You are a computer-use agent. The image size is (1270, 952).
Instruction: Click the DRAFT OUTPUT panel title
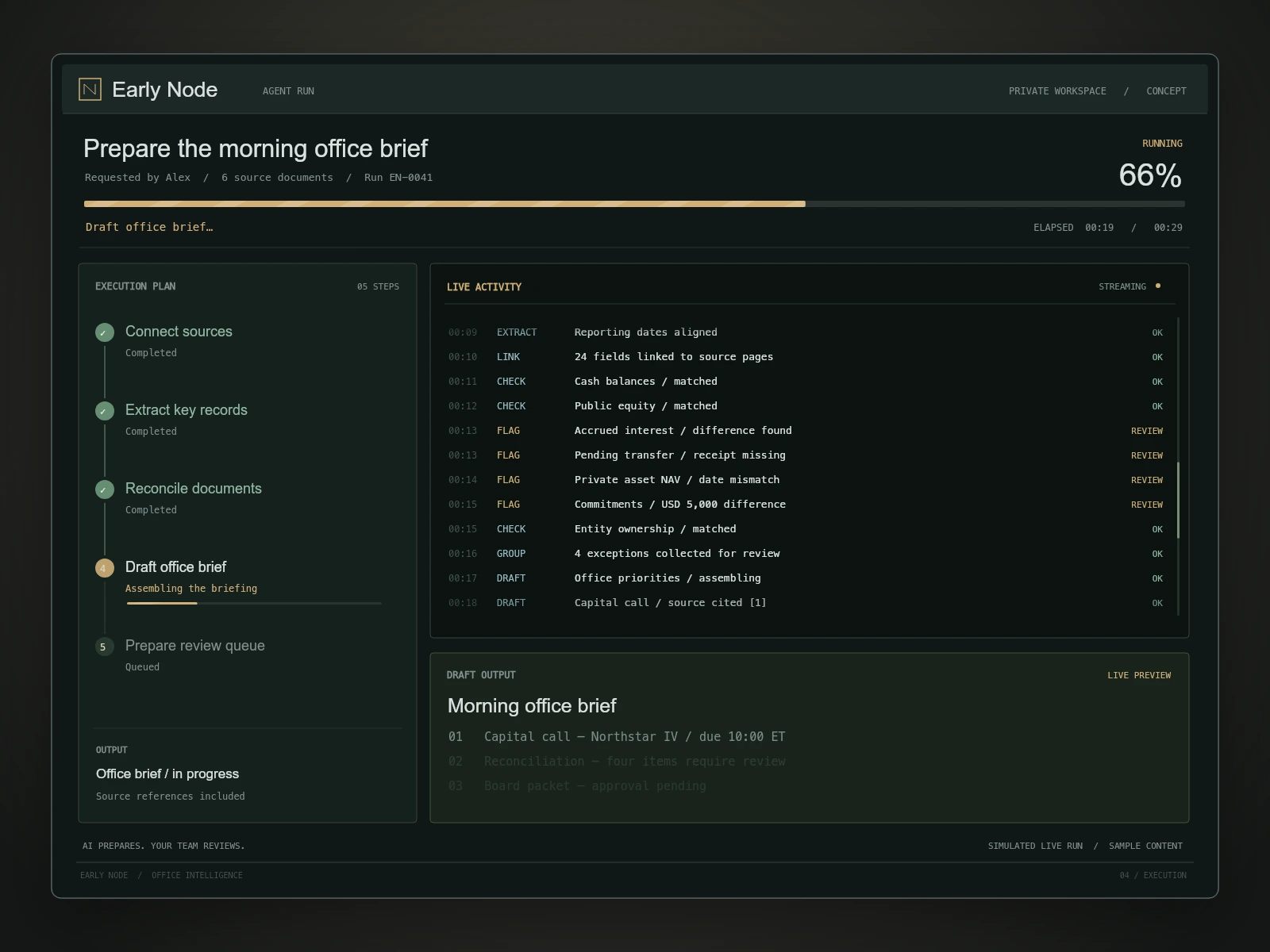tap(481, 675)
